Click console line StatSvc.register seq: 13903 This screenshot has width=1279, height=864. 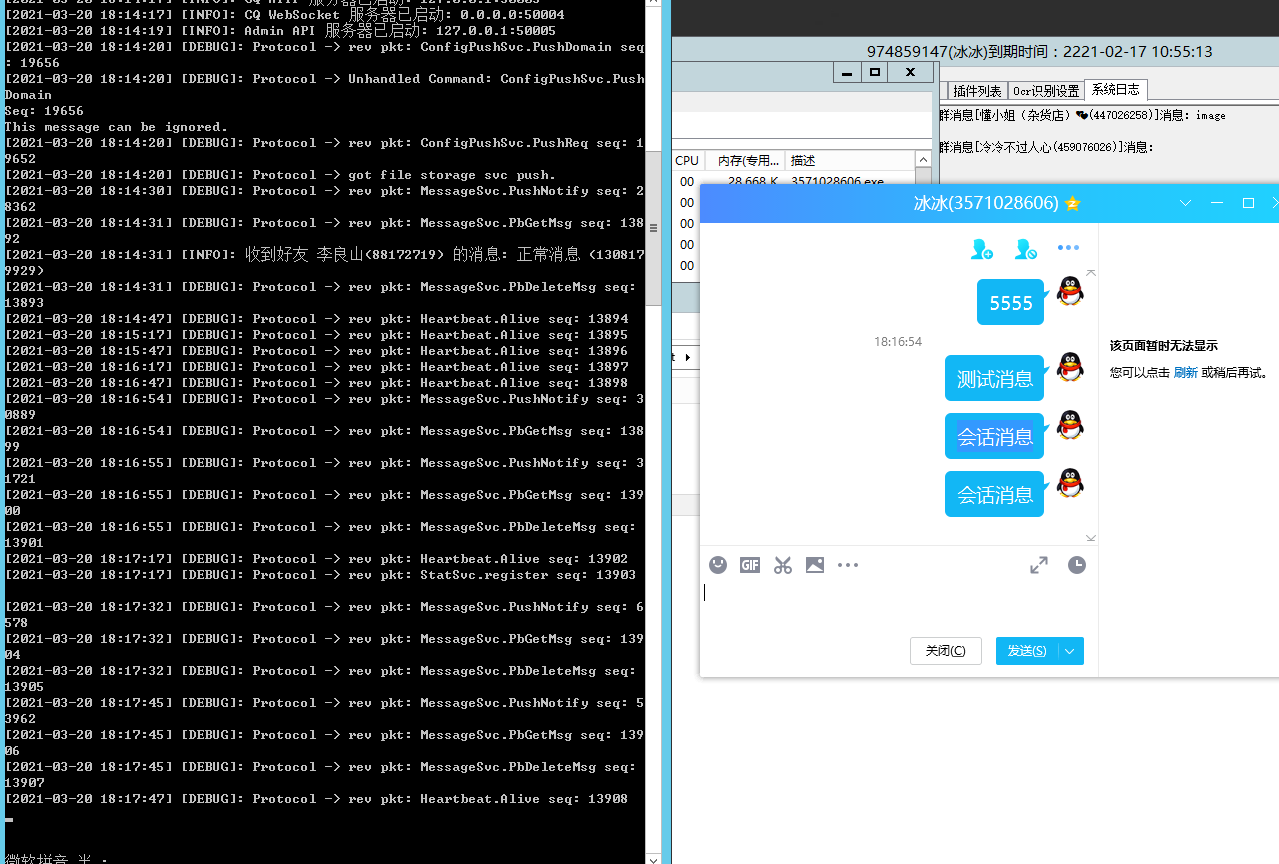click(320, 575)
